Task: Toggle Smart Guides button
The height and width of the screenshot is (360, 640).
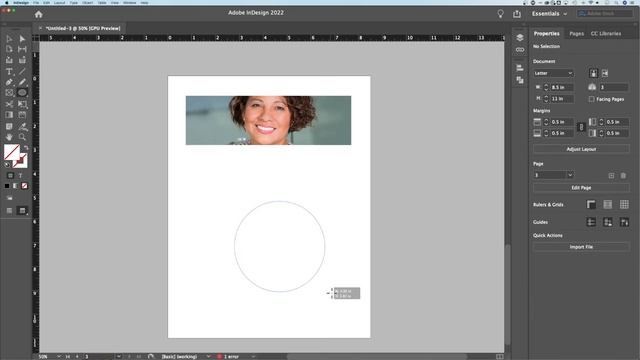Action: [x=624, y=222]
